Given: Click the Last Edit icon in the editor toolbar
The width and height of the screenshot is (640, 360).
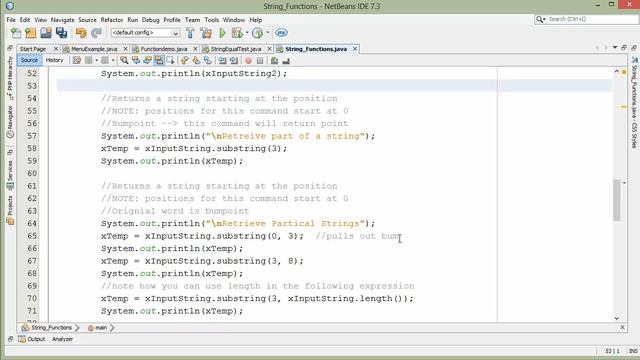Looking at the screenshot, I should click(x=77, y=60).
